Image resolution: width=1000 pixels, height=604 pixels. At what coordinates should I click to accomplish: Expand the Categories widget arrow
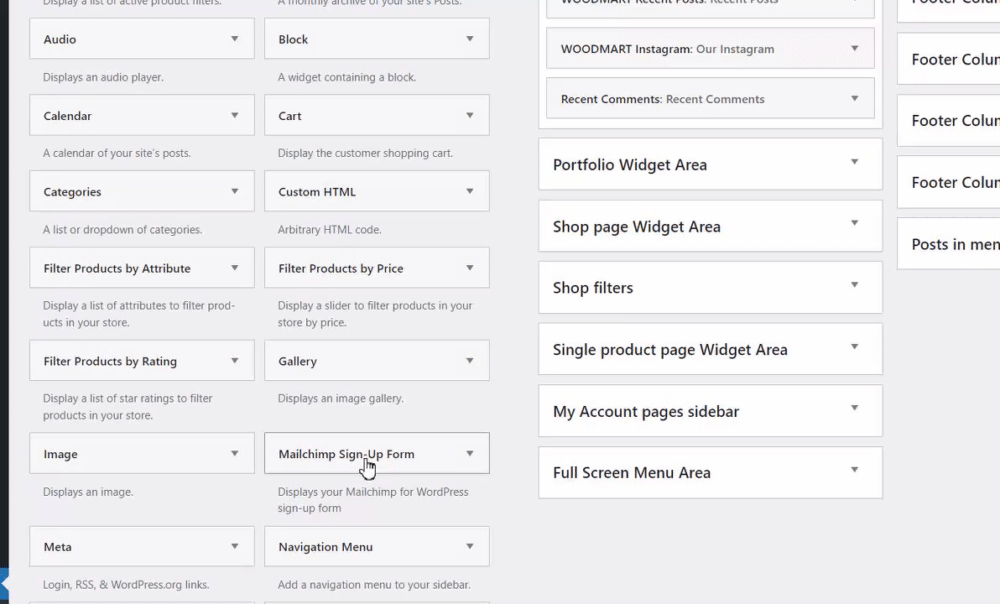pos(235,192)
